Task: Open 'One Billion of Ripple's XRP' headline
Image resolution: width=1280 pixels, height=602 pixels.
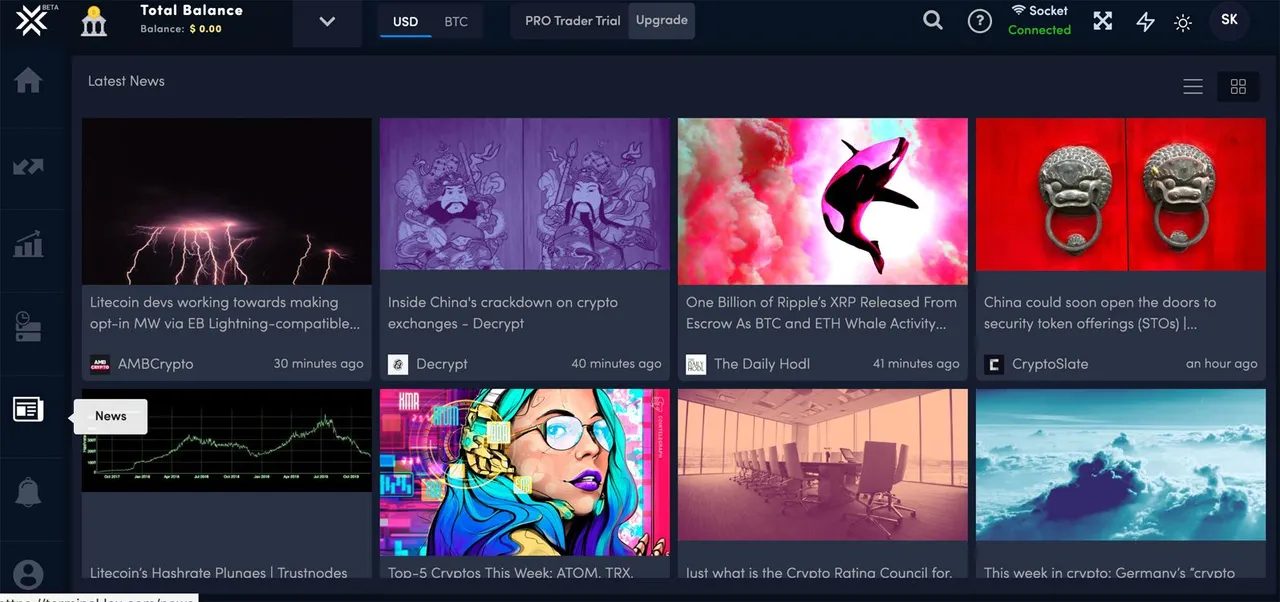Action: coord(822,313)
